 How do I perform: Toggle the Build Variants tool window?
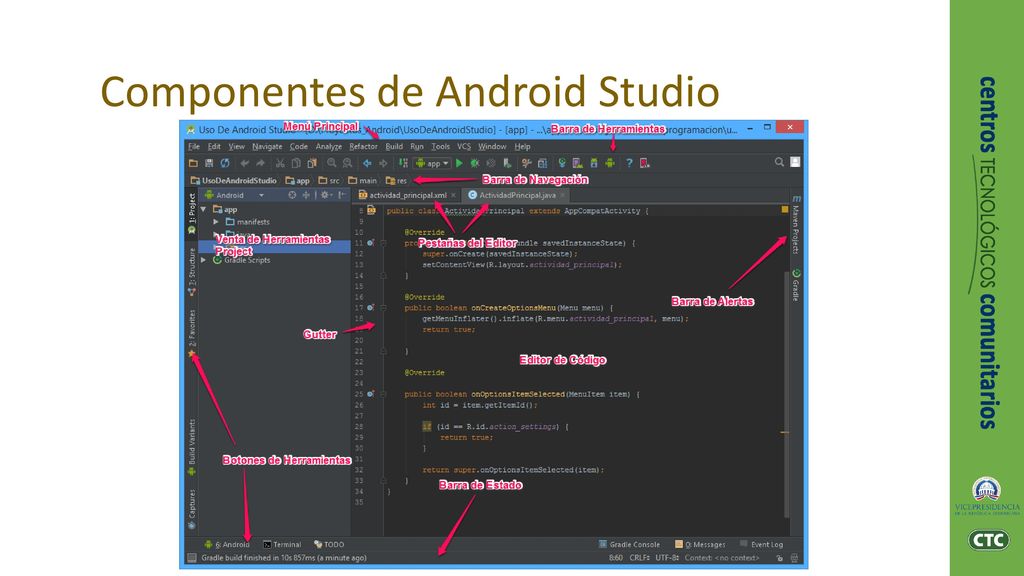point(191,447)
